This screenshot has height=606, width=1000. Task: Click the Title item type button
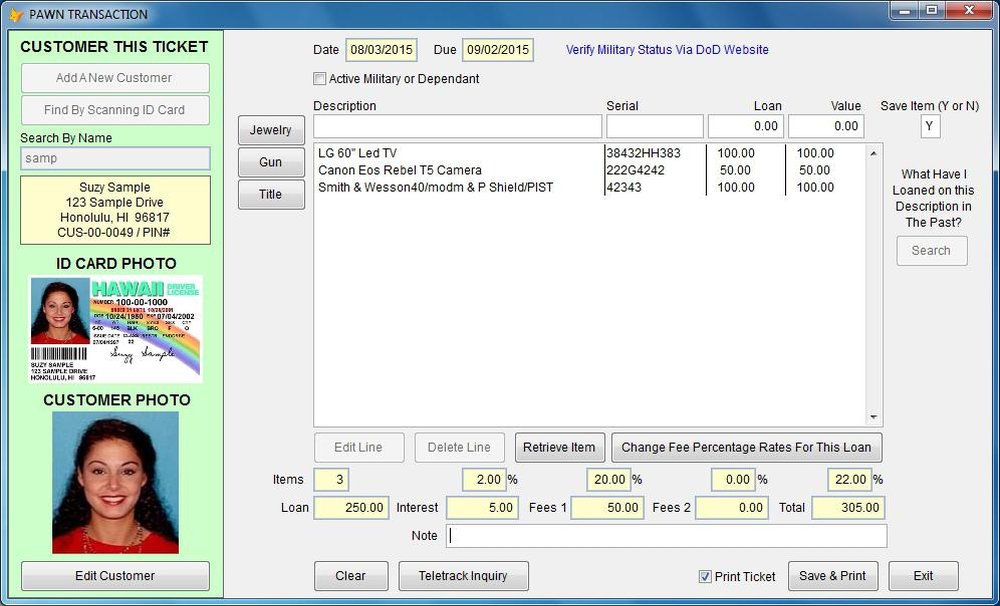point(271,194)
